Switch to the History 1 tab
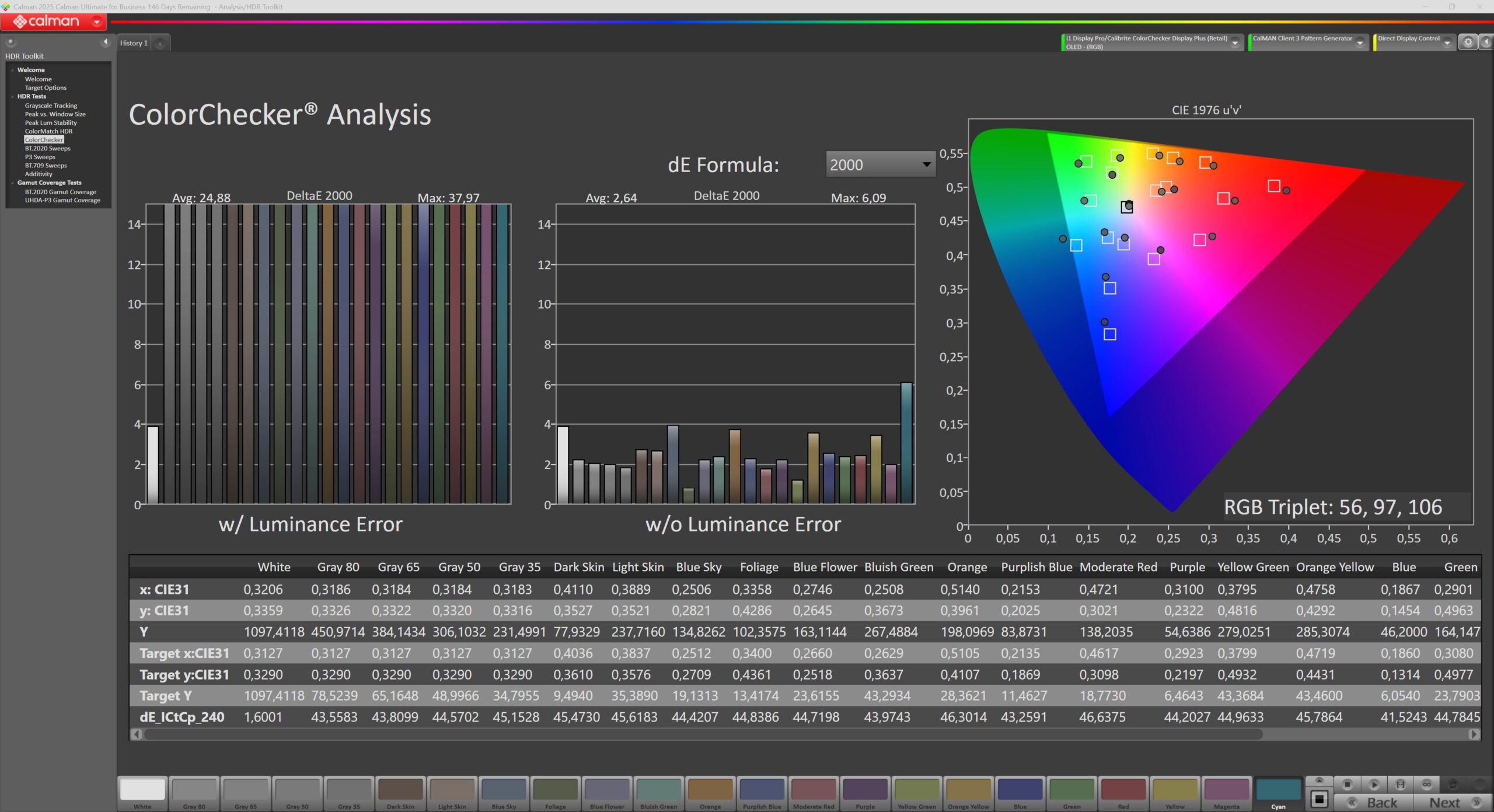 (134, 43)
